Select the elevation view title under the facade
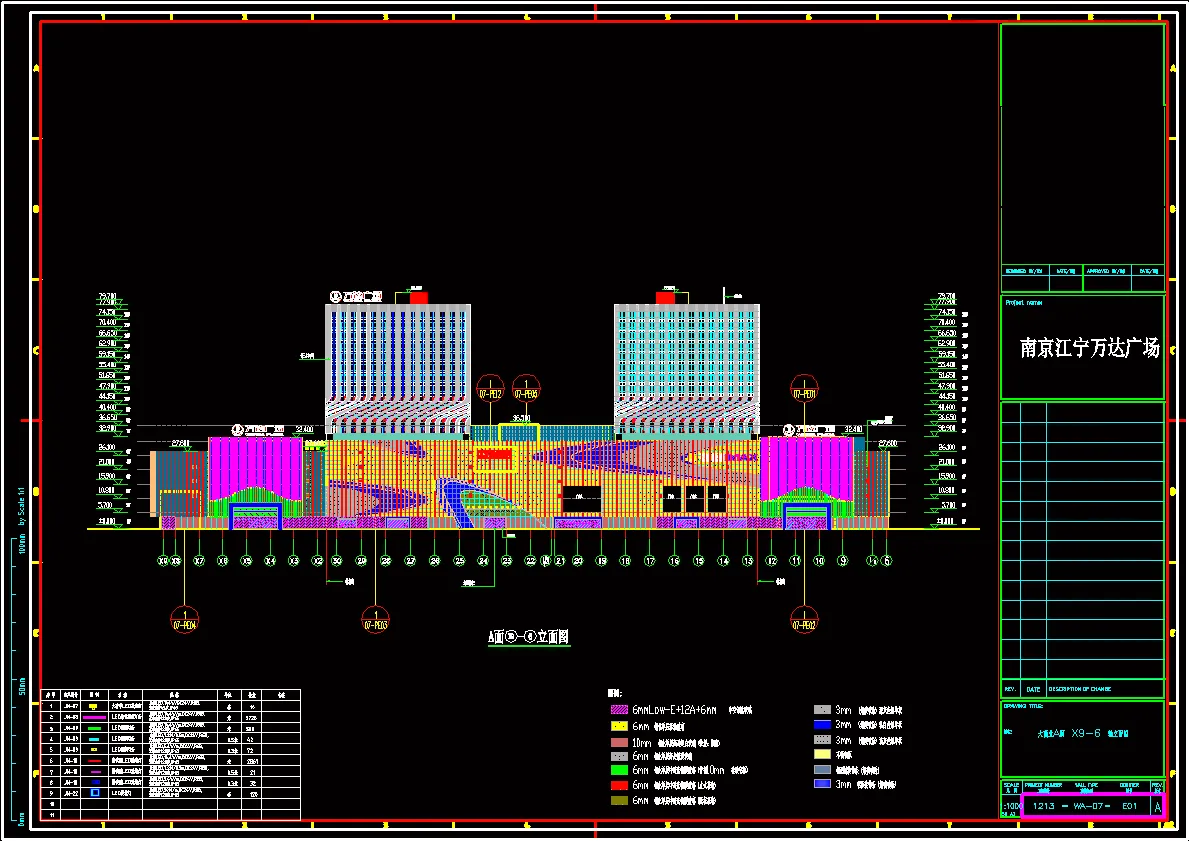 [x=529, y=637]
